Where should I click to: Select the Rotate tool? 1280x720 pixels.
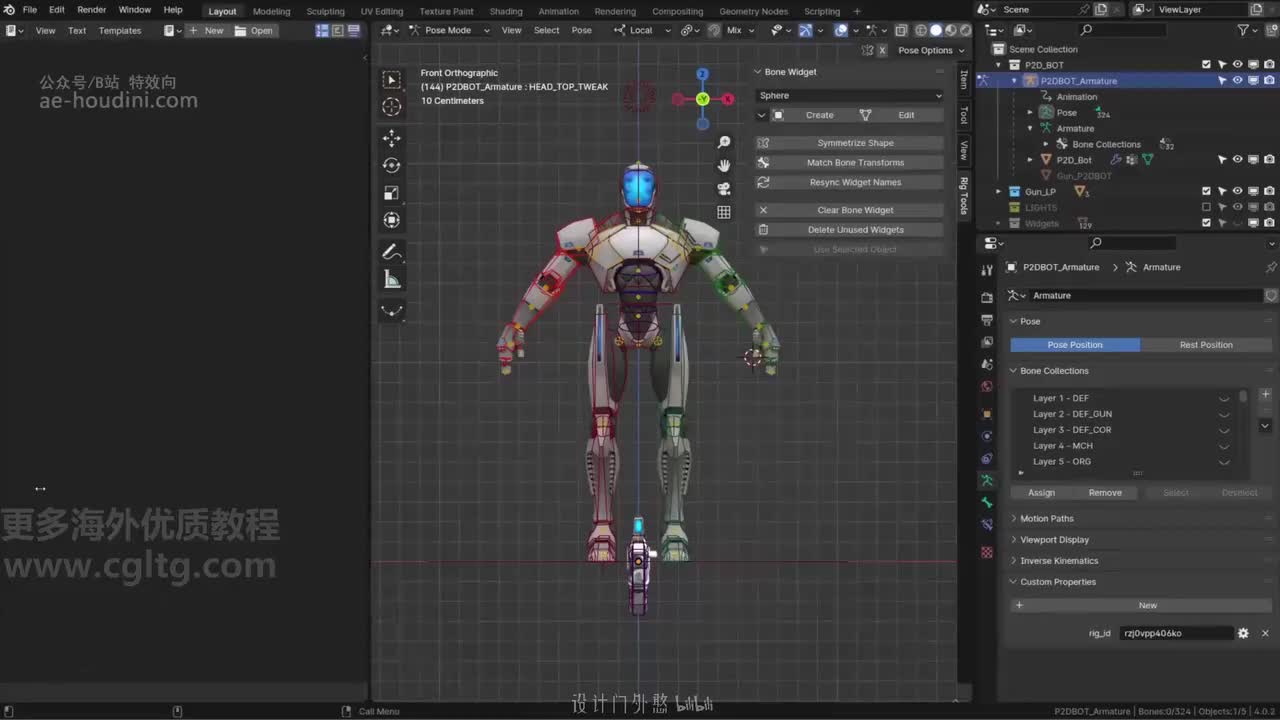click(x=392, y=165)
